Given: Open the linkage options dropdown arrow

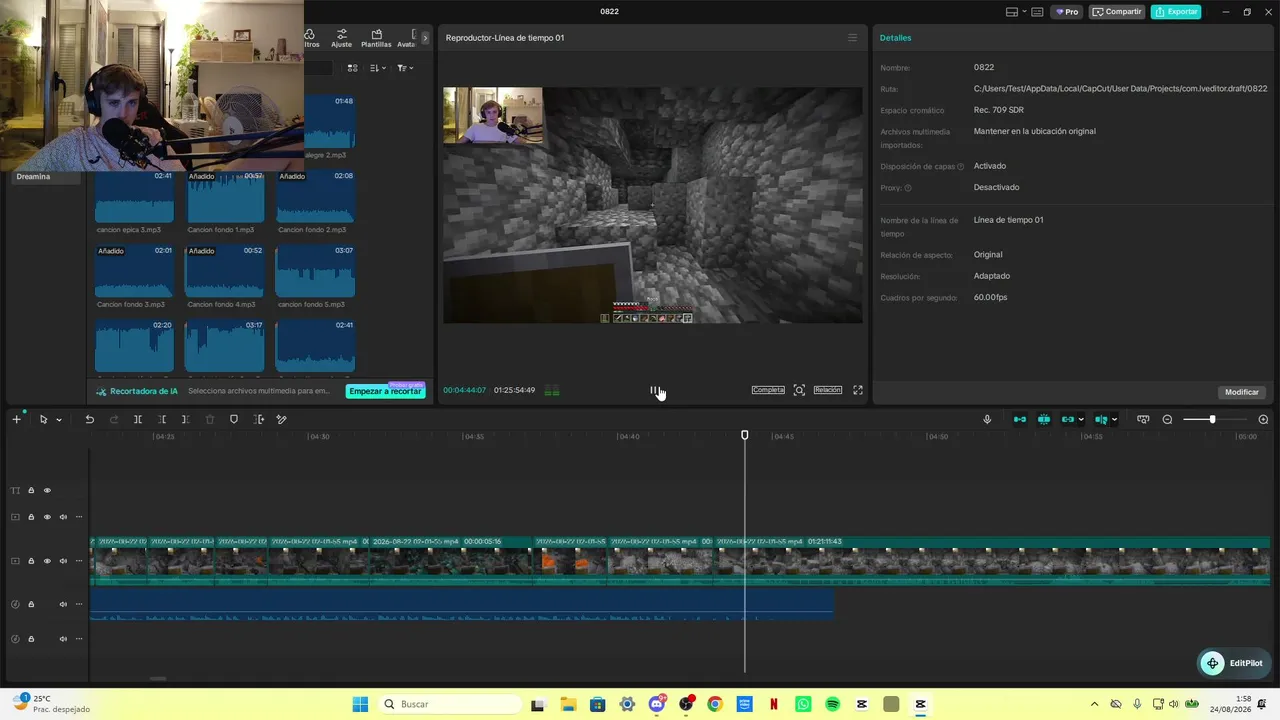Looking at the screenshot, I should [1081, 420].
